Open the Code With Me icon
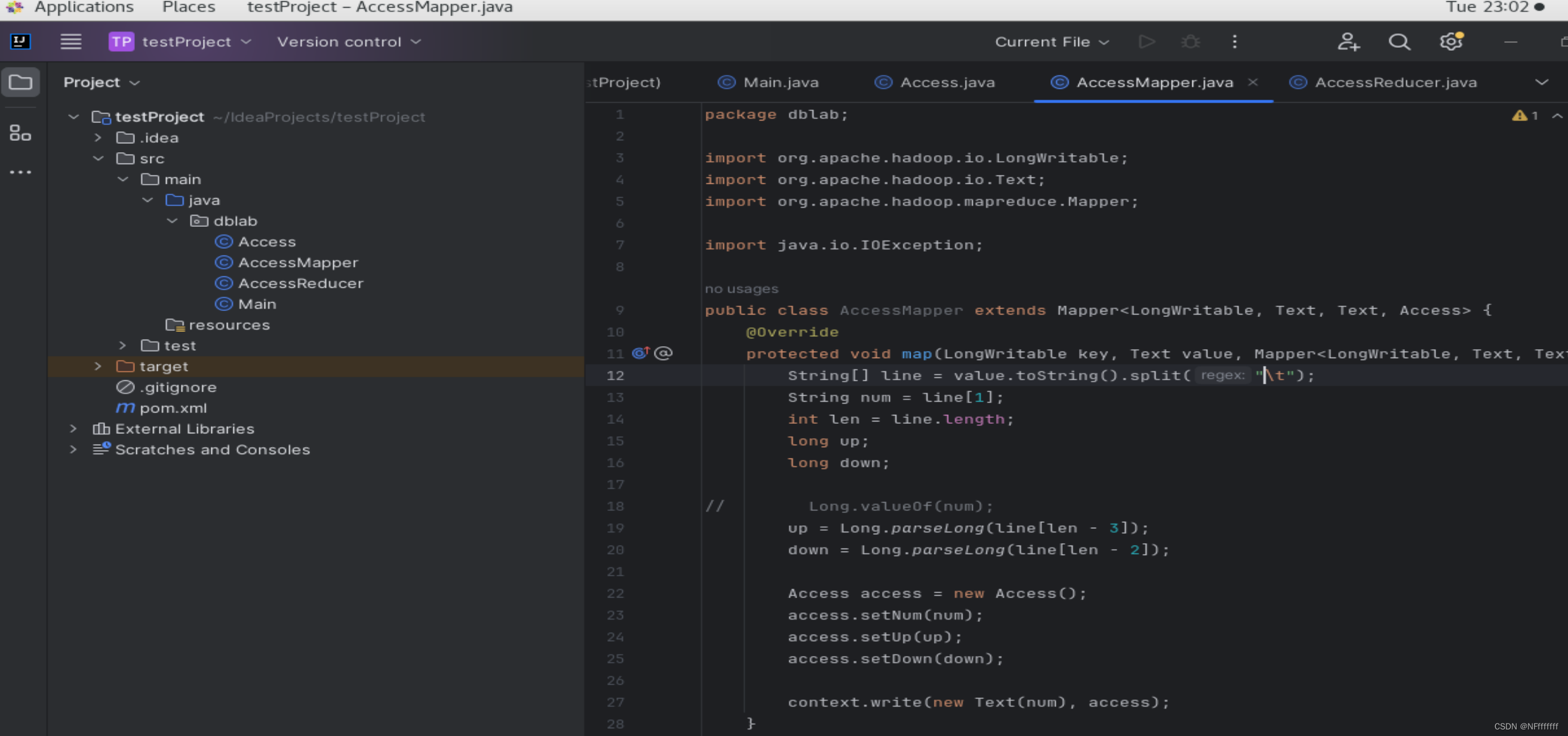 click(x=1348, y=41)
